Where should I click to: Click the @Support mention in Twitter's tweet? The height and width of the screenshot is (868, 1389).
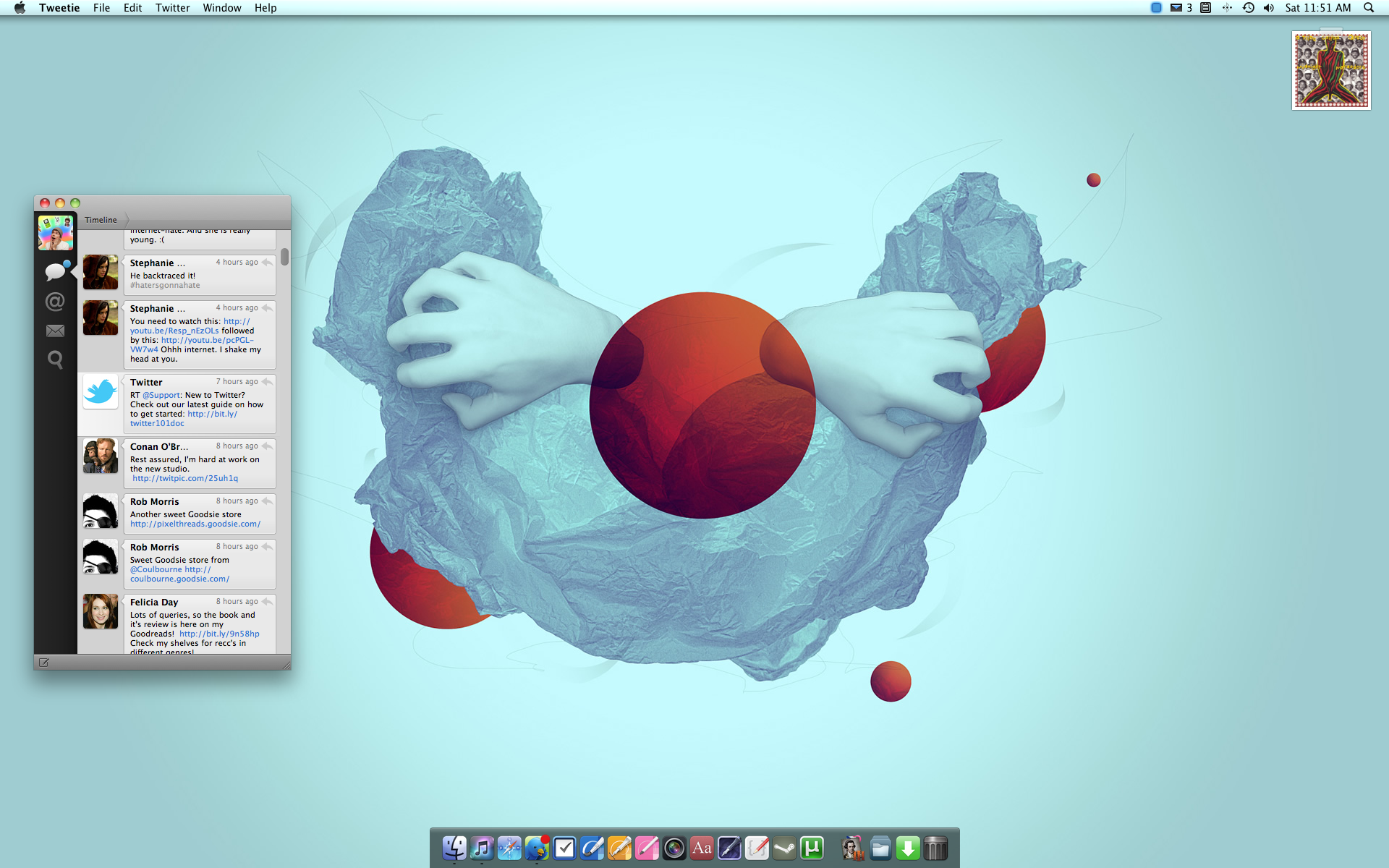point(161,396)
